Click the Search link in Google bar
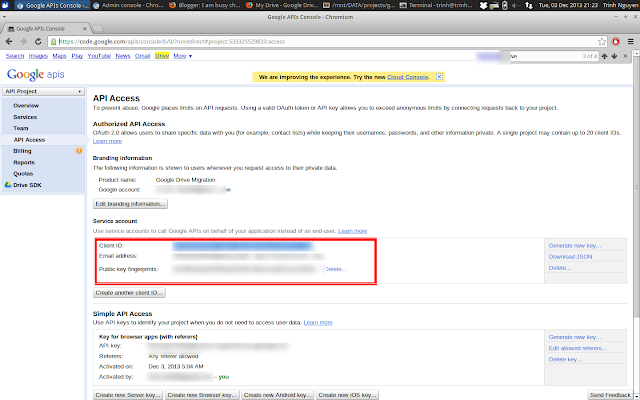The image size is (640, 400). [15, 56]
